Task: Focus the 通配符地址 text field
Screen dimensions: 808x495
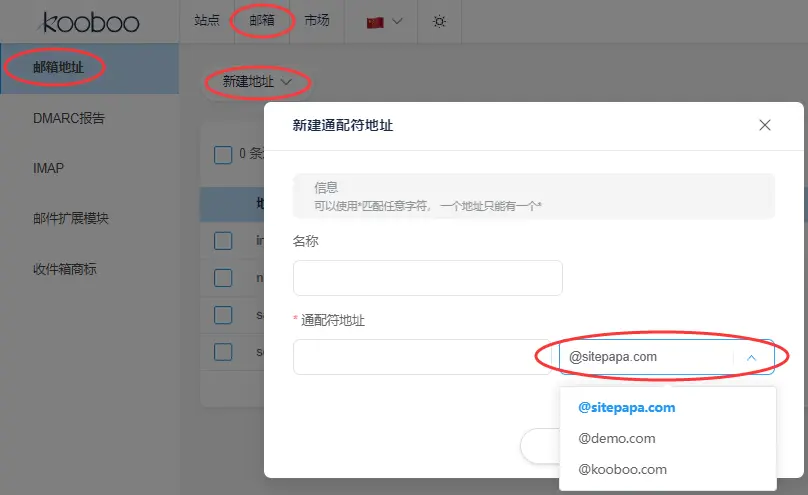Action: click(420, 357)
